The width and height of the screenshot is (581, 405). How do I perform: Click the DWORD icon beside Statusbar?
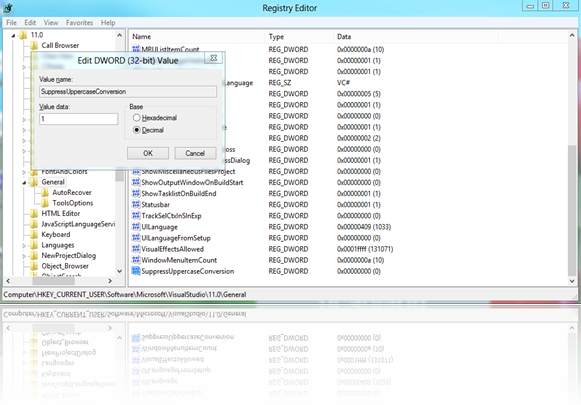(136, 205)
